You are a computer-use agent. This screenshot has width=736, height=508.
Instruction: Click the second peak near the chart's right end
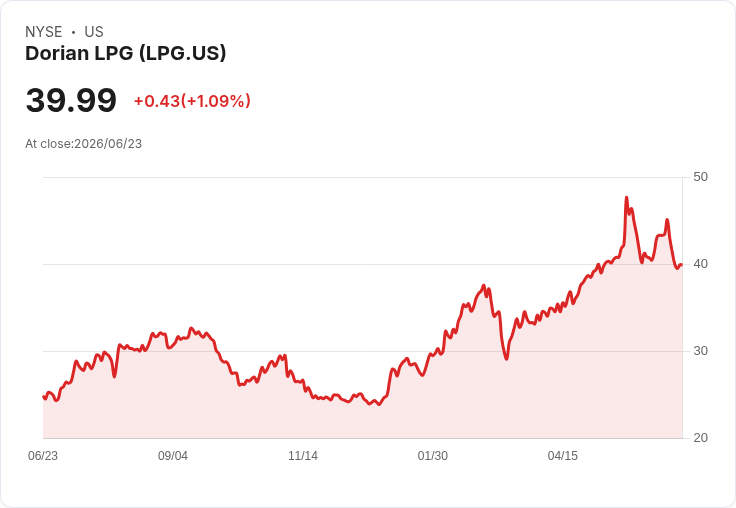pyautogui.click(x=667, y=220)
